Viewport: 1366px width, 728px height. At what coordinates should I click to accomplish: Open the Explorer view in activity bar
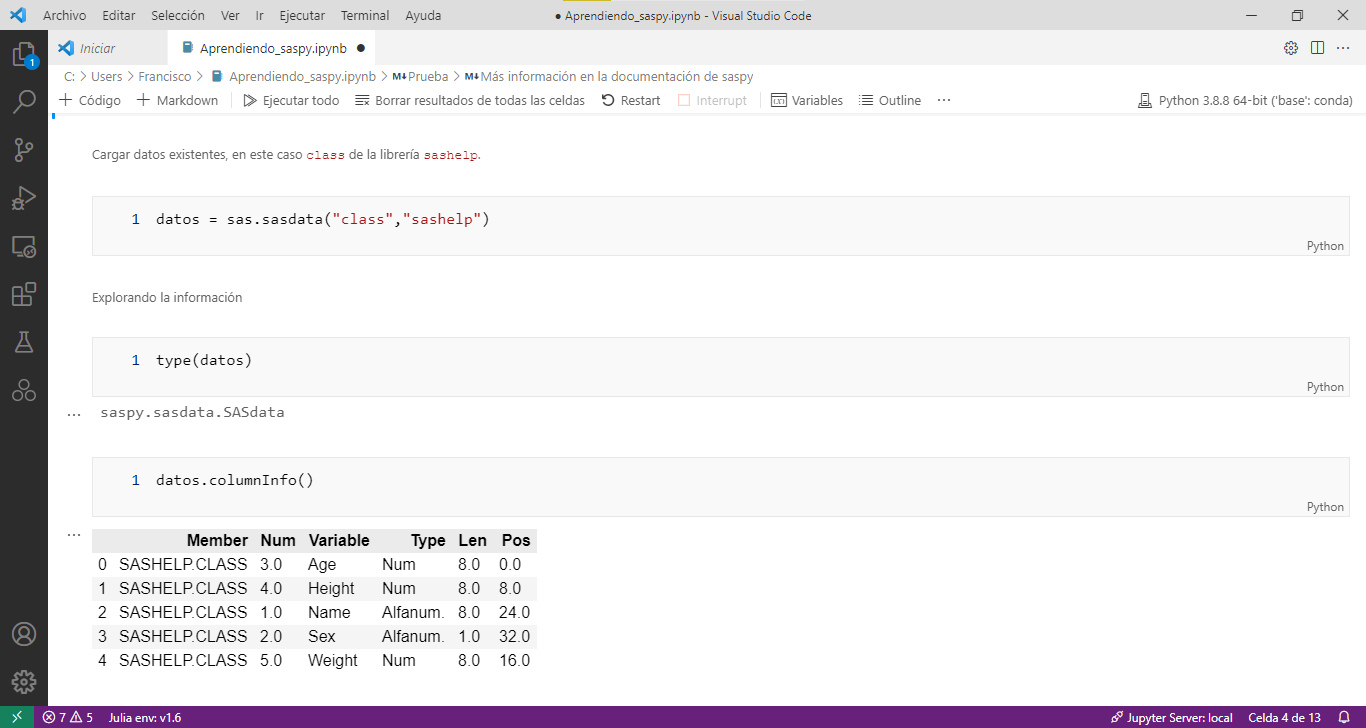(24, 54)
